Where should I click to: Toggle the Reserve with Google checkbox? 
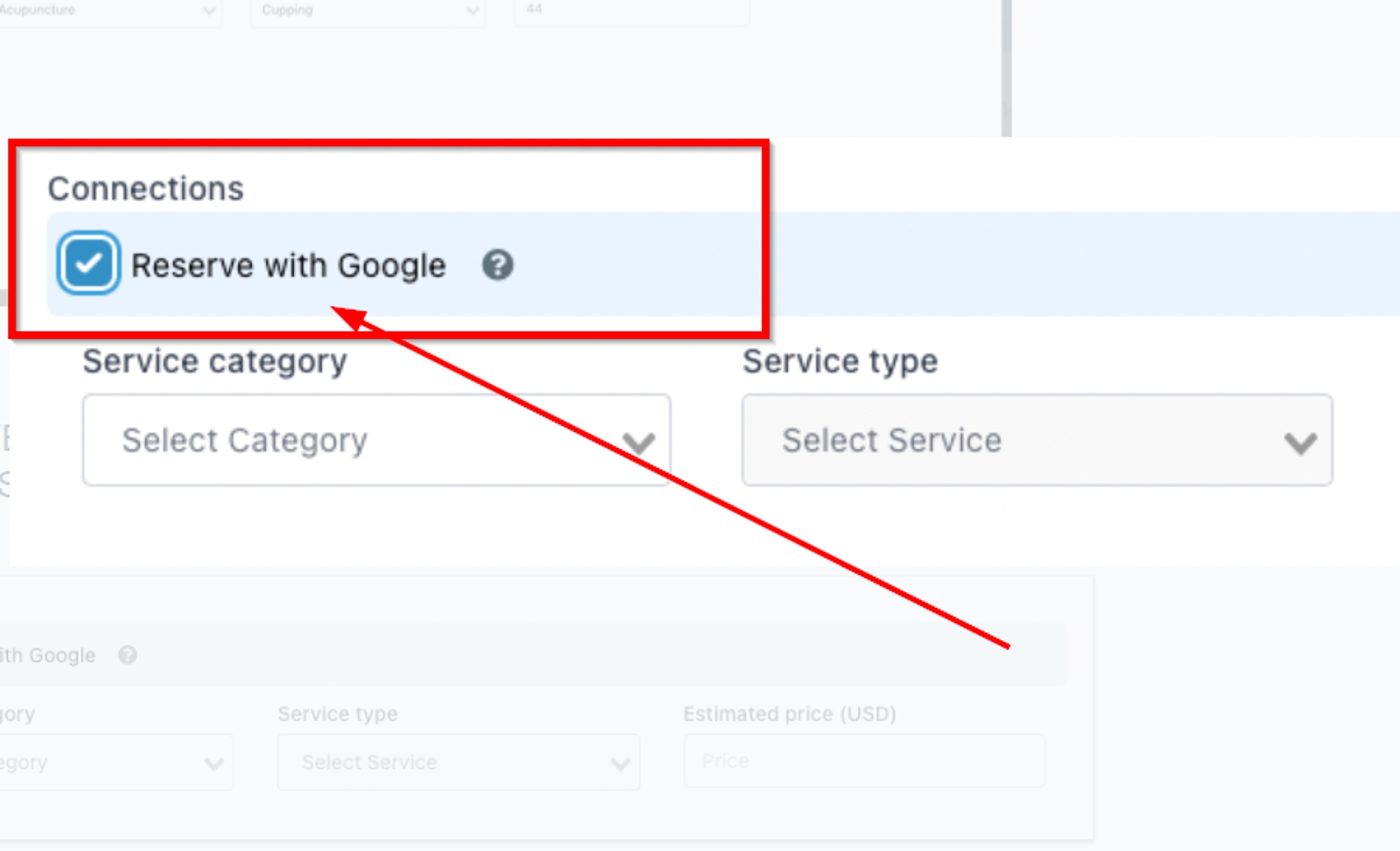(88, 264)
